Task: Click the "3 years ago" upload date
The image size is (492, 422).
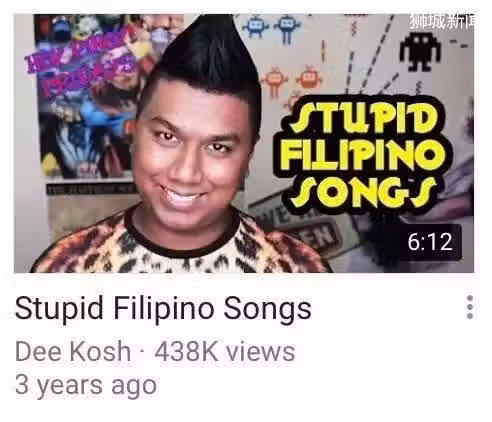Action: [x=86, y=385]
